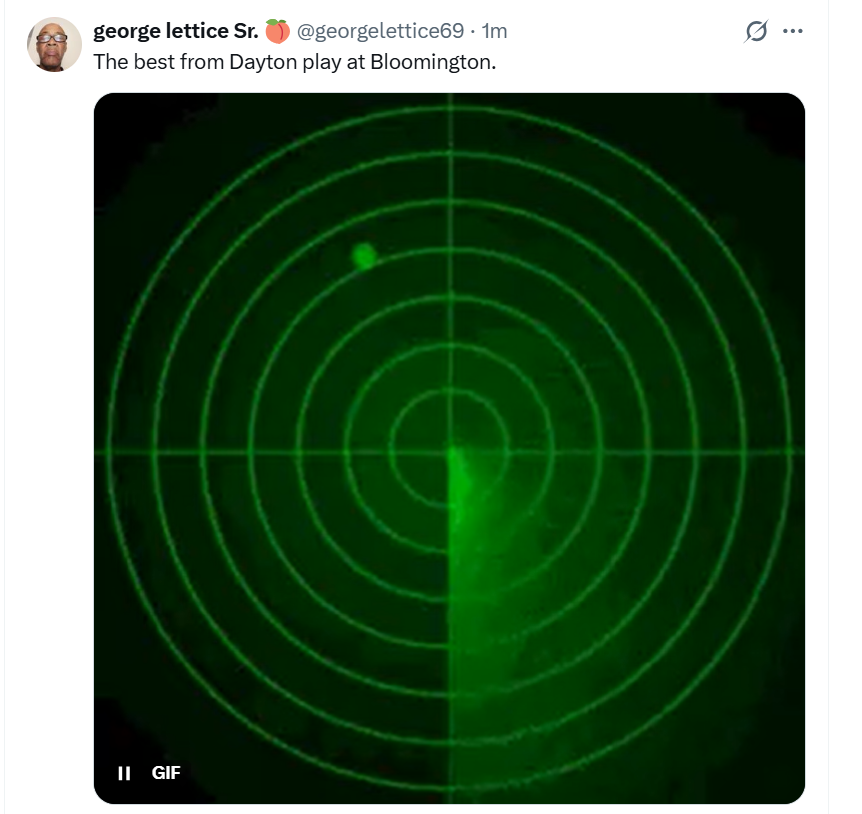This screenshot has width=862, height=814.
Task: Click the GIF badge label
Action: click(x=165, y=772)
